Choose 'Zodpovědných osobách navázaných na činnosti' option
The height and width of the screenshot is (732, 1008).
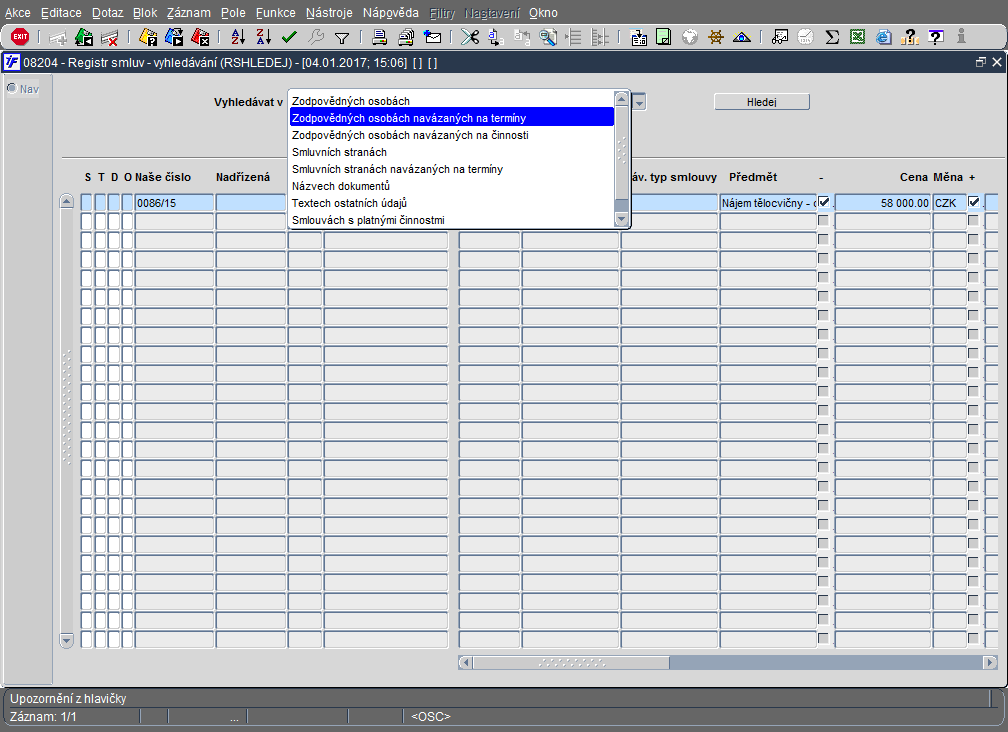[451, 135]
